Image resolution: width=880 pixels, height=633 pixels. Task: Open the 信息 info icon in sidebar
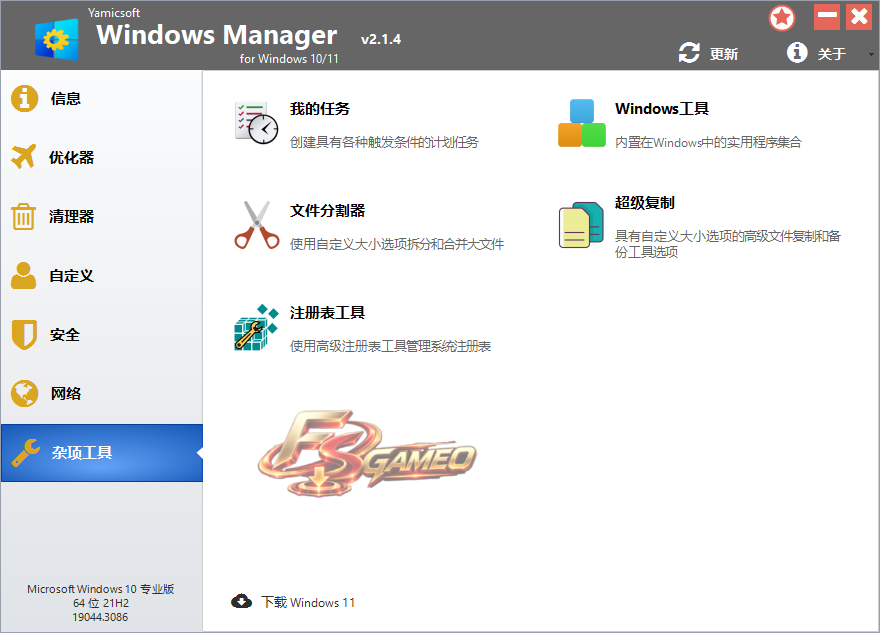tap(24, 99)
